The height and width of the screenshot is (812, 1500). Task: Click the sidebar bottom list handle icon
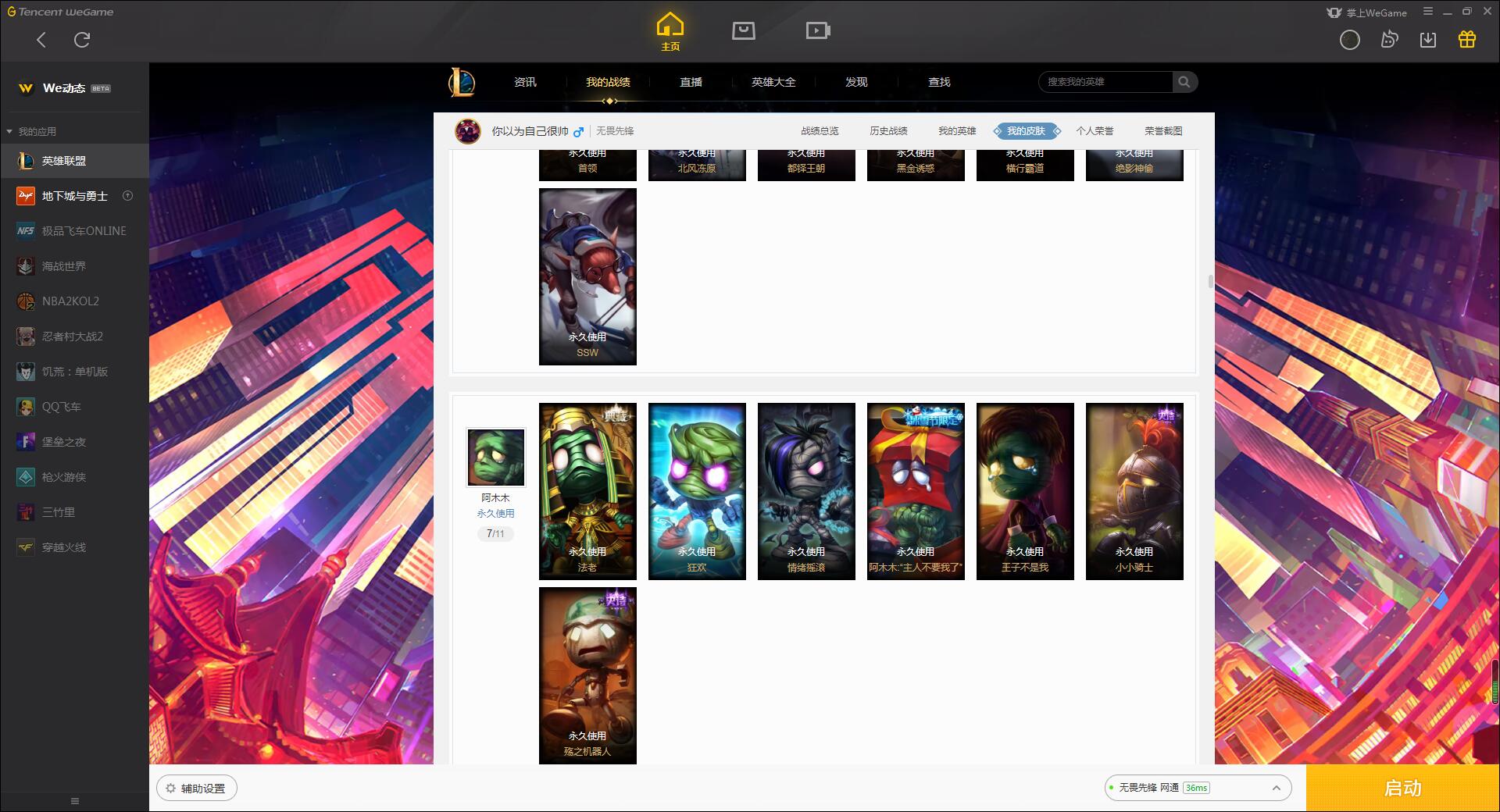(75, 801)
